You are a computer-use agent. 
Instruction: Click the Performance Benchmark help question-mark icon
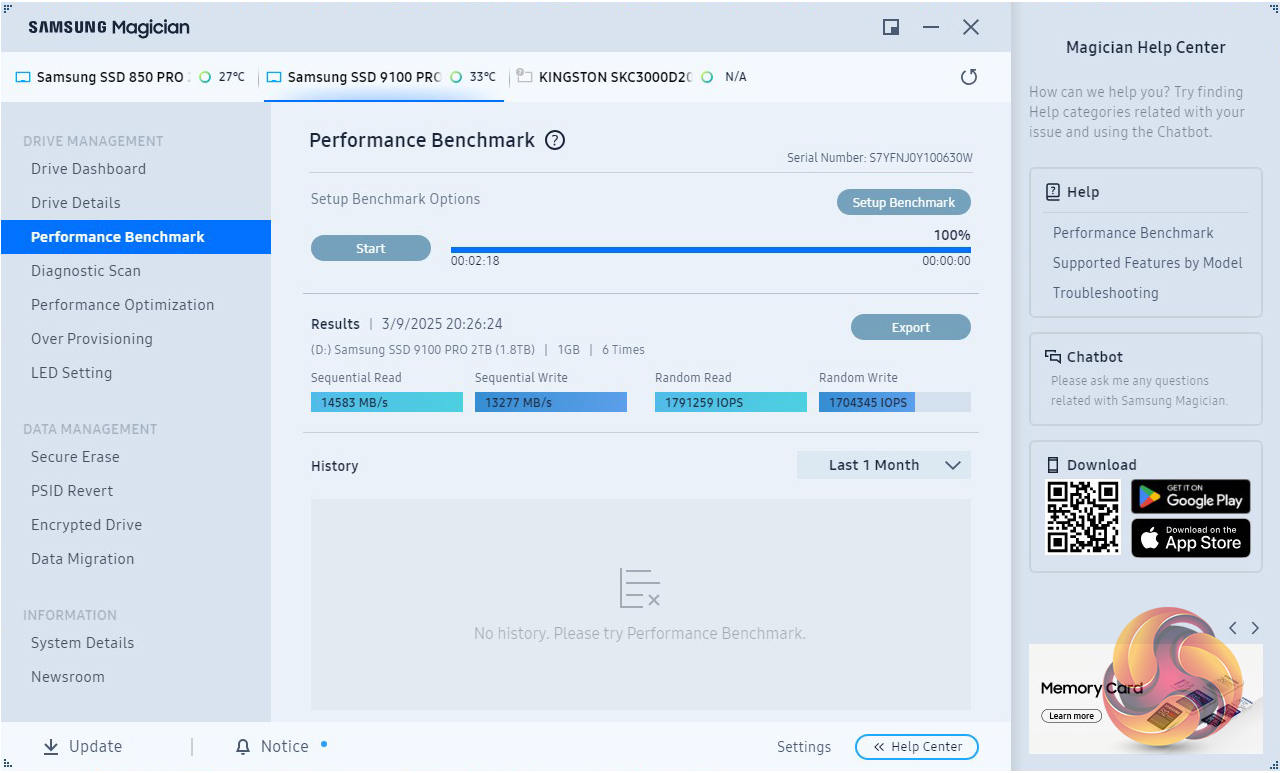tap(555, 141)
